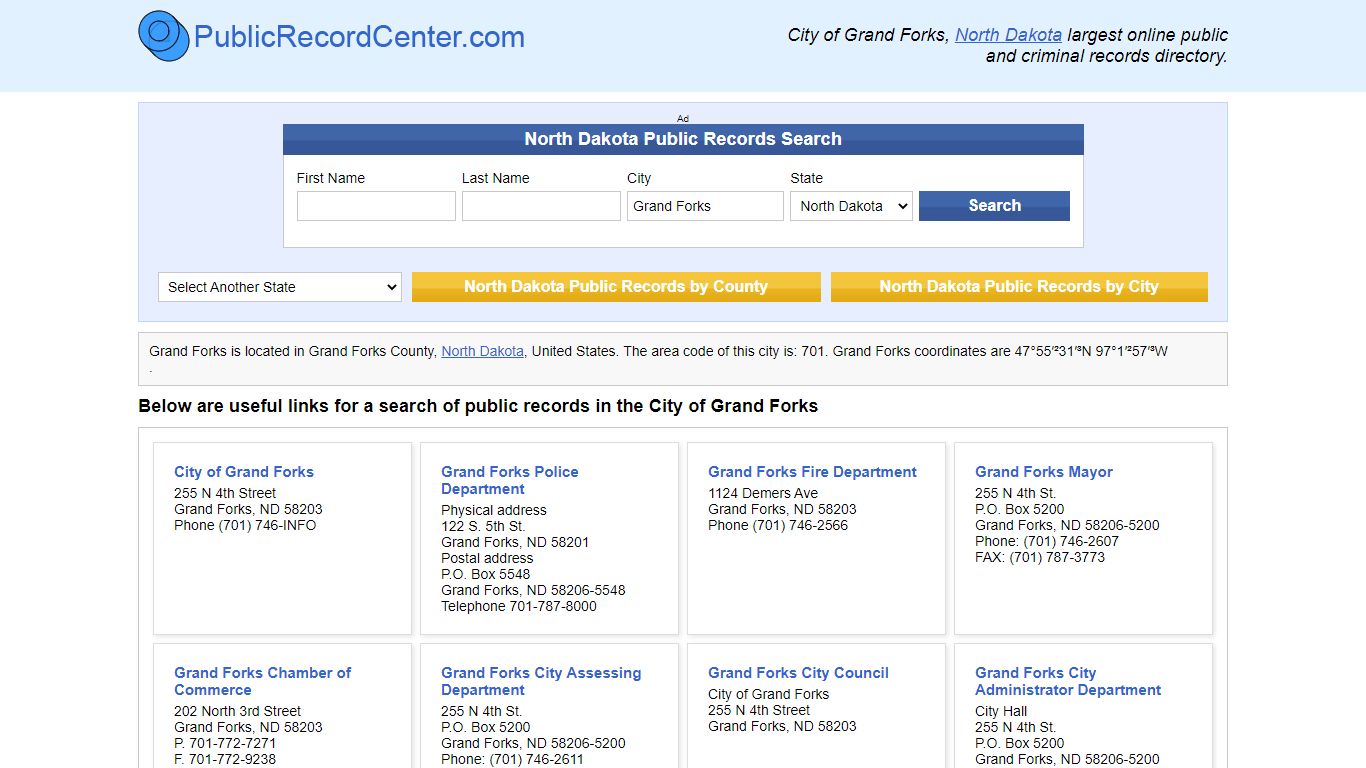This screenshot has width=1366, height=768.
Task: Focus the Last Name input field
Action: (x=541, y=206)
